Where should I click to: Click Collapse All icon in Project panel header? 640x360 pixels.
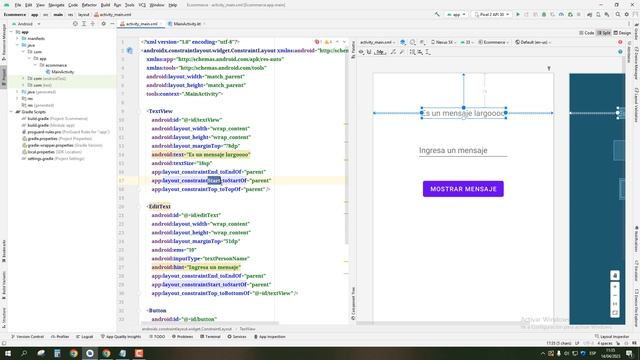point(93,24)
